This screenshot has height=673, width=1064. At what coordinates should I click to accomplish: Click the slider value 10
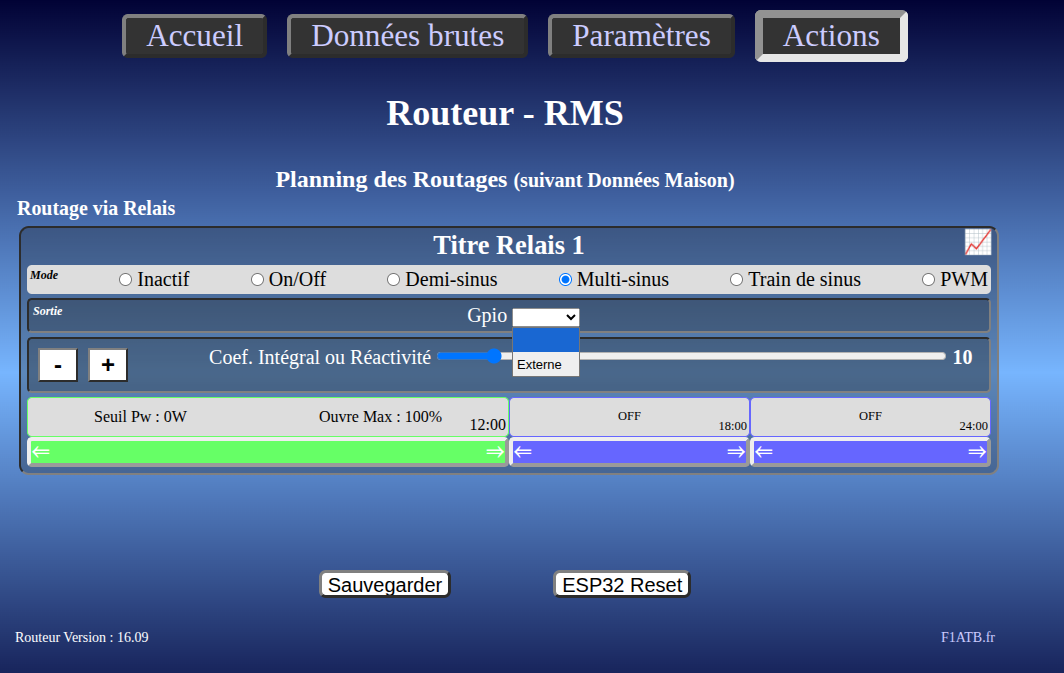pyautogui.click(x=962, y=357)
